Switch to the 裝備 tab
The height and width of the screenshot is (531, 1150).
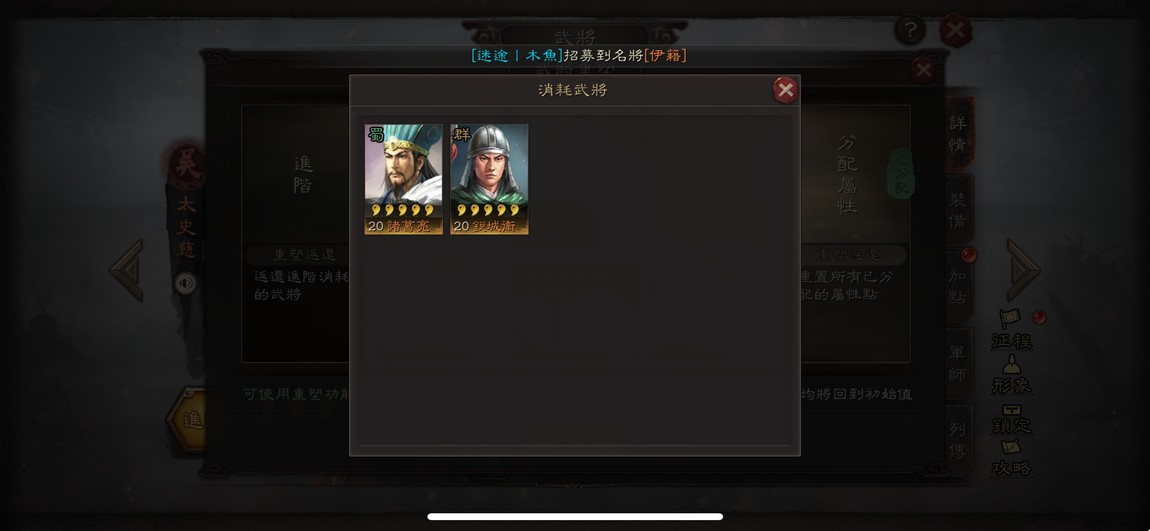tap(958, 210)
